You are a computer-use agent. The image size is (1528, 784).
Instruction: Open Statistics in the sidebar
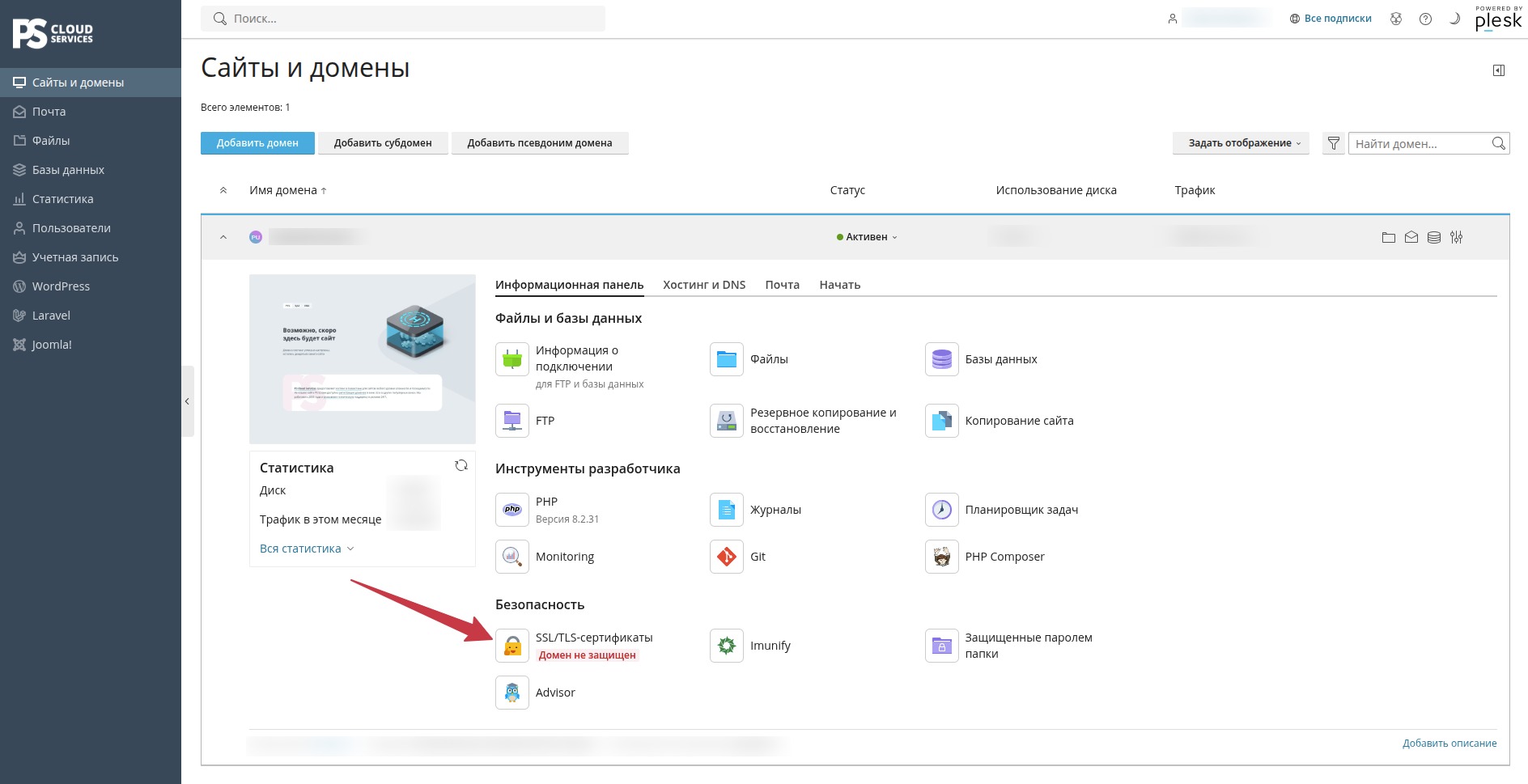point(91,199)
